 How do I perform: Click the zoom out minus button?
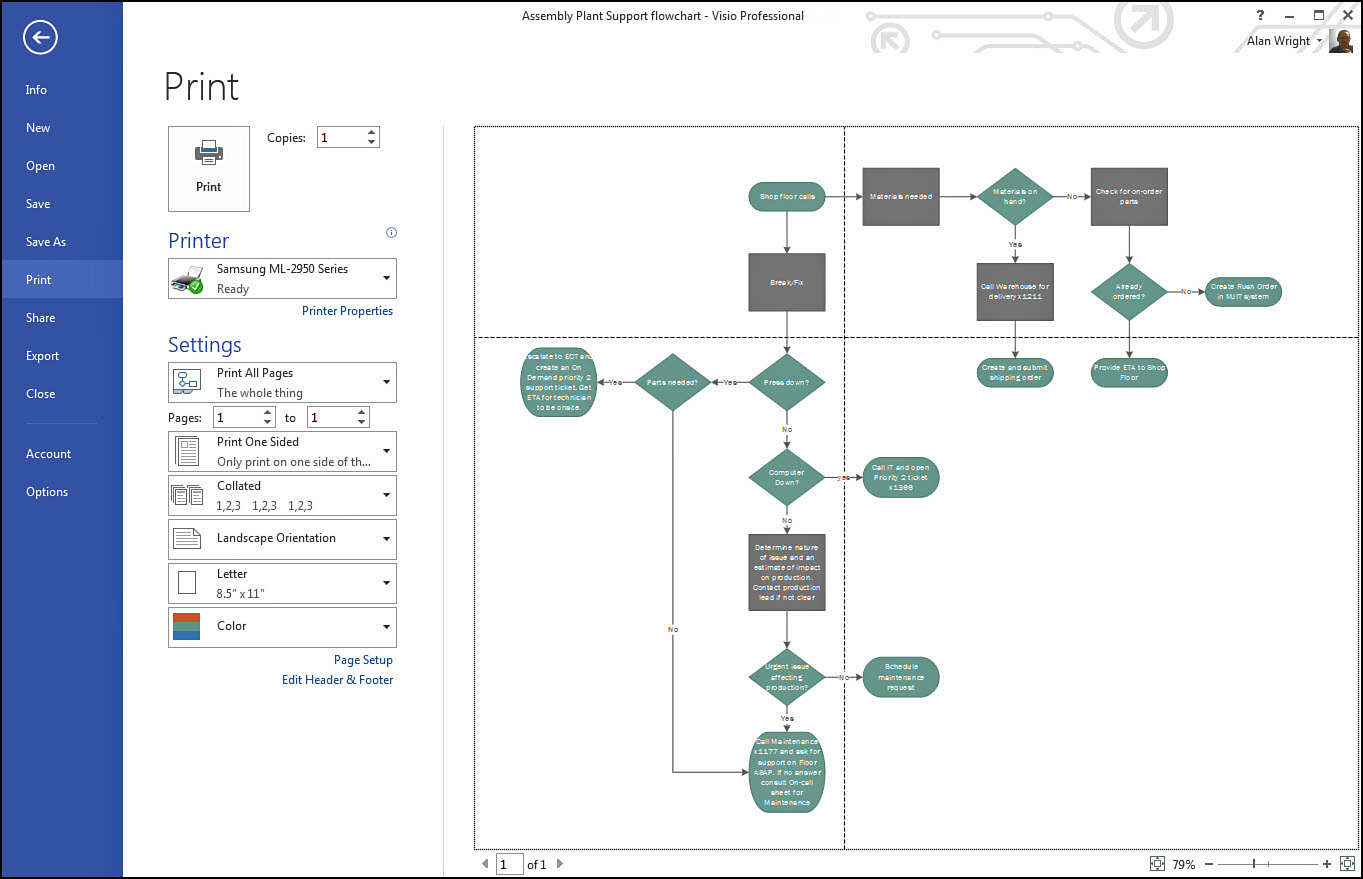[1209, 864]
